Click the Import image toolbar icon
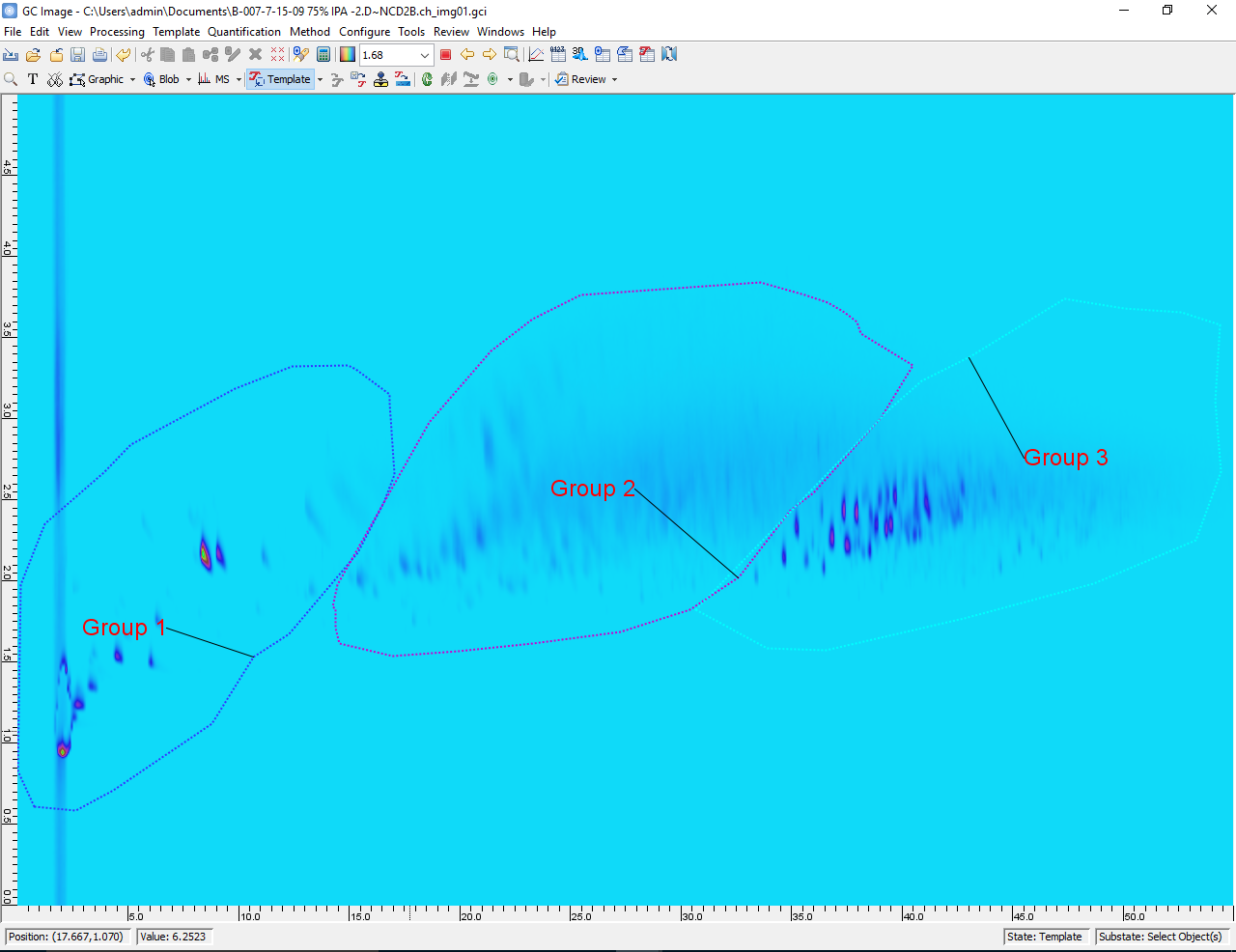Viewport: 1236px width, 952px height. [x=12, y=55]
